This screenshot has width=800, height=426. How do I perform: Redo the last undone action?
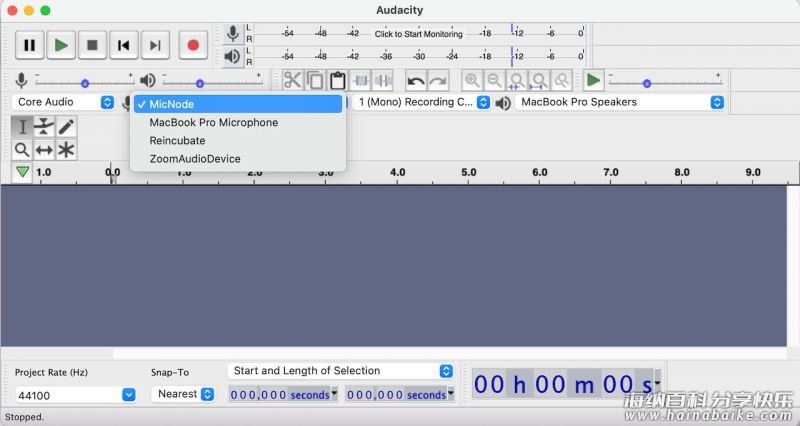tap(438, 81)
